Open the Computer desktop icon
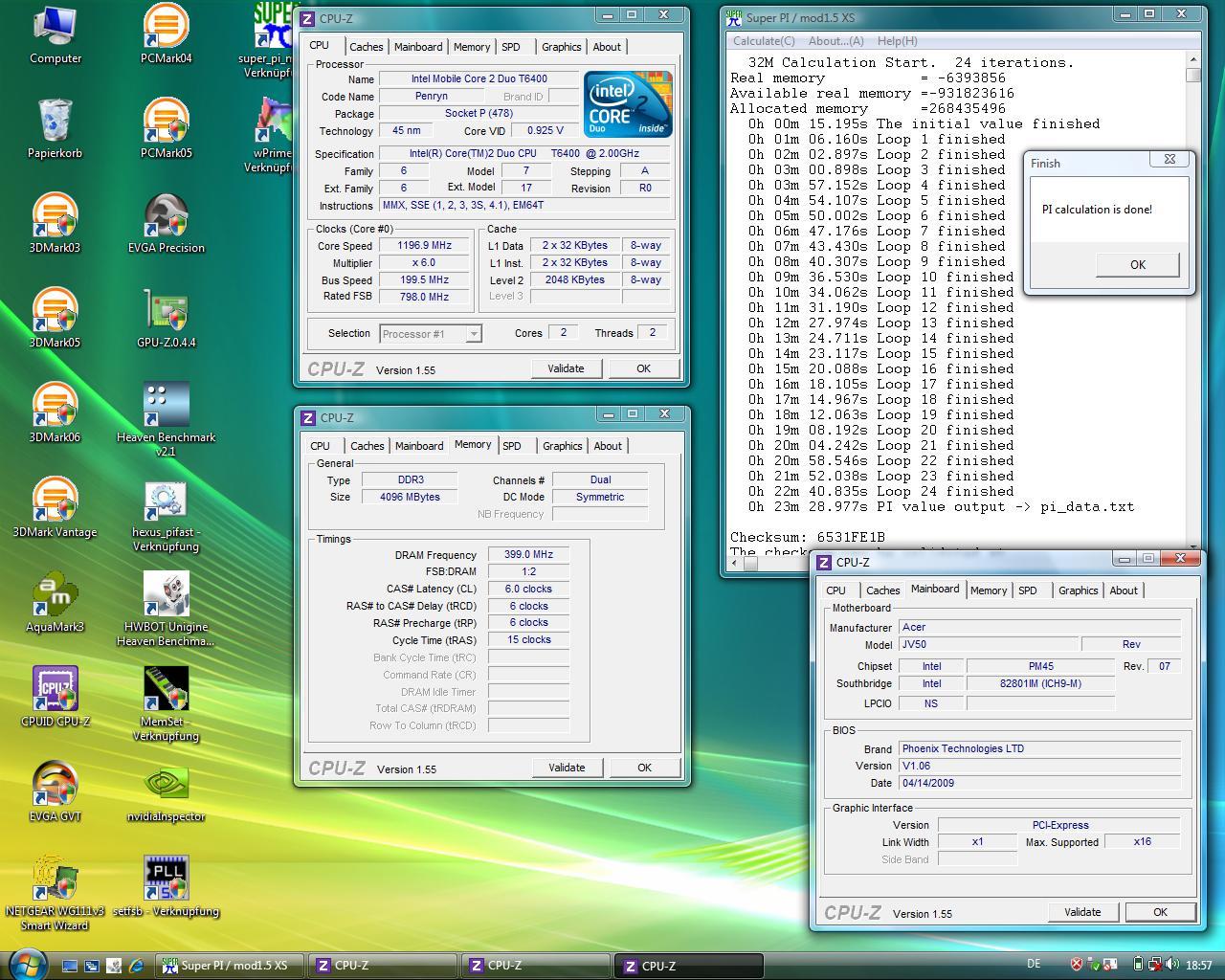The width and height of the screenshot is (1225, 980). click(55, 35)
